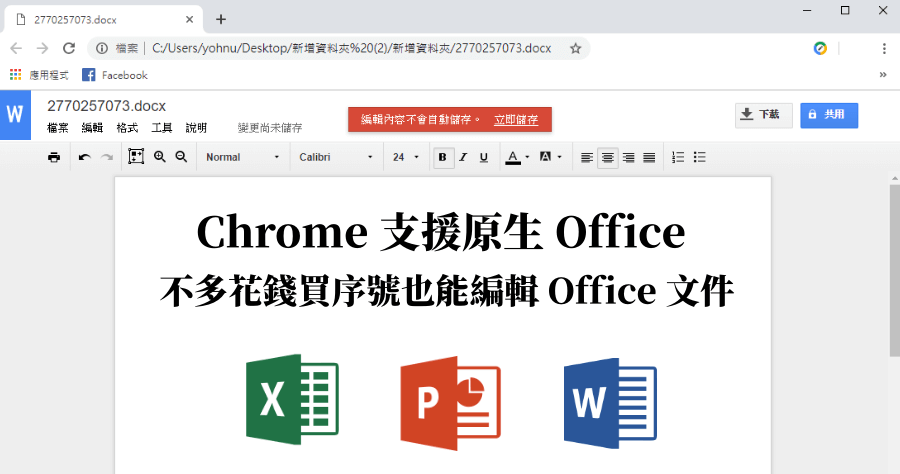Image resolution: width=900 pixels, height=474 pixels.
Task: Toggle italic formatting
Action: click(463, 157)
